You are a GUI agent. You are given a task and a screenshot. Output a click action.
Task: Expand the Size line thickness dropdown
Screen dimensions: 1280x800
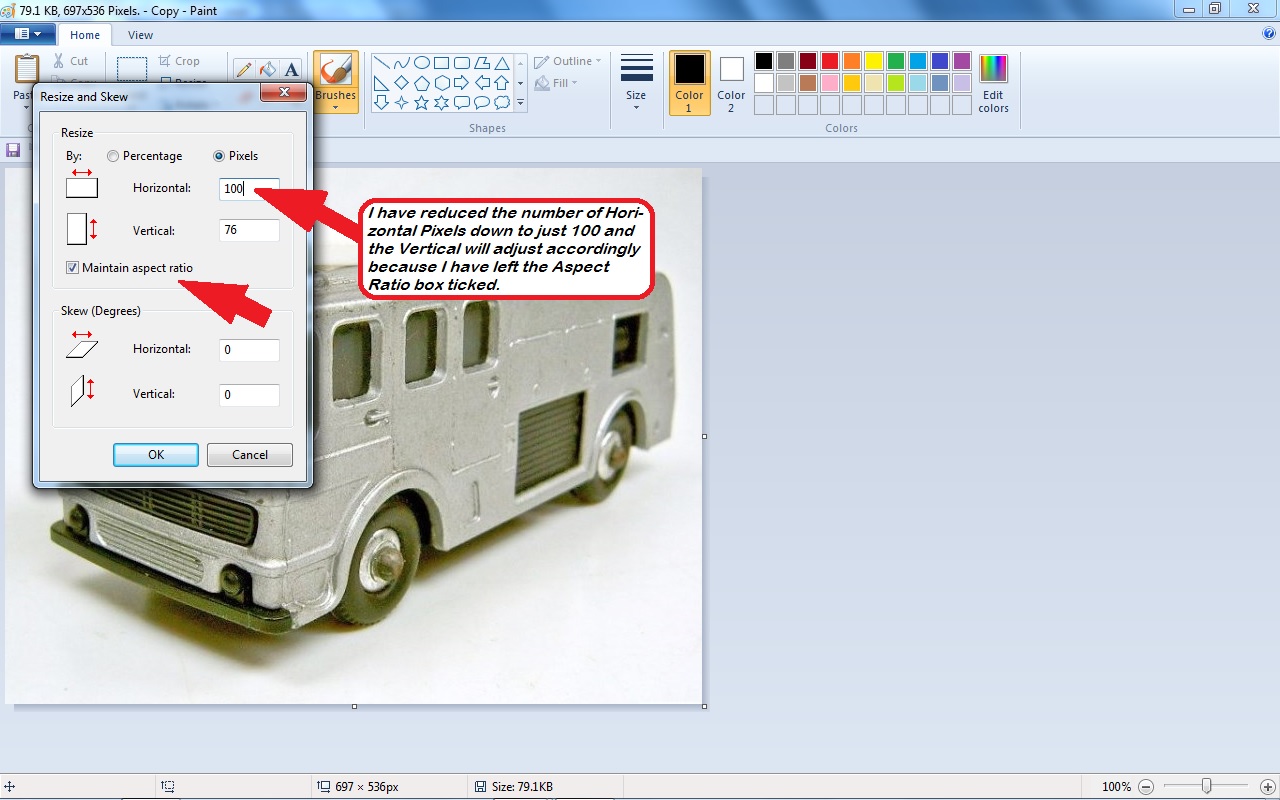pos(636,106)
